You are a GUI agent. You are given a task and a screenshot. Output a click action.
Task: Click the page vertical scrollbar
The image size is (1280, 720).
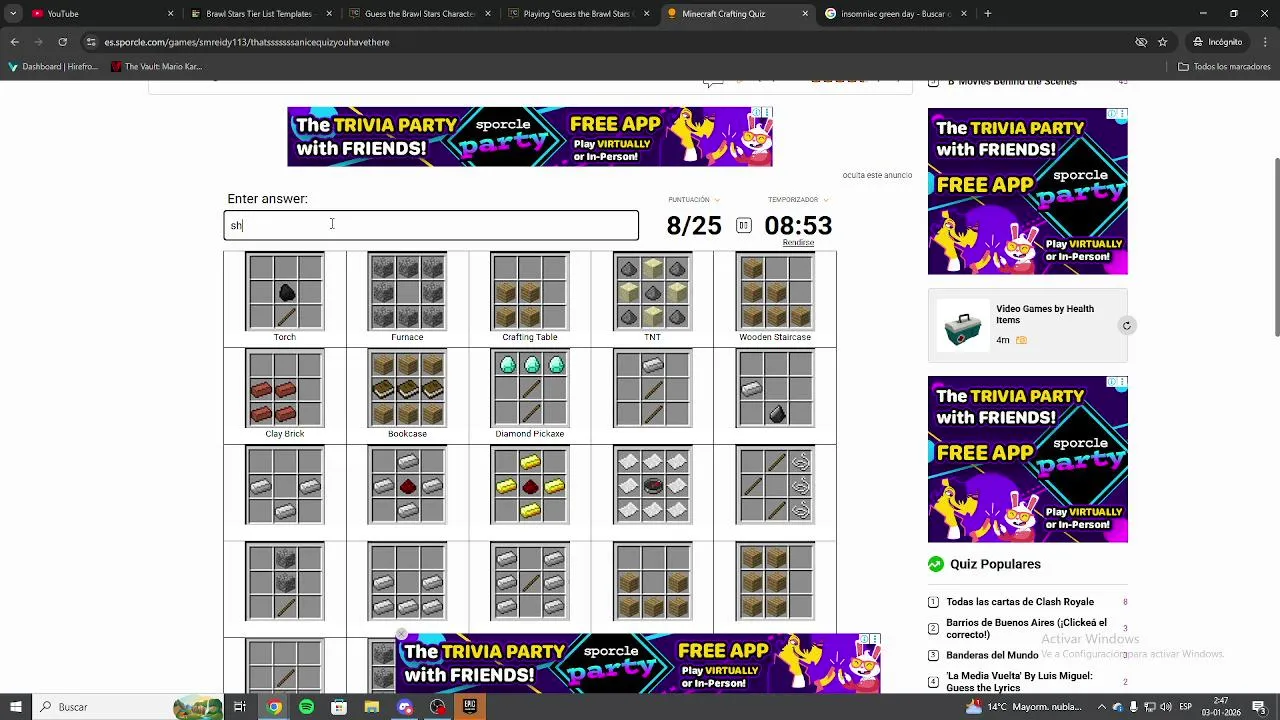(1275, 247)
